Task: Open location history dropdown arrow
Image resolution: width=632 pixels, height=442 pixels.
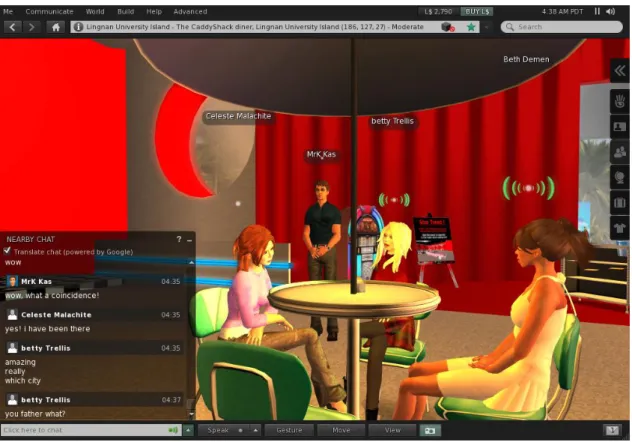Action: [486, 27]
